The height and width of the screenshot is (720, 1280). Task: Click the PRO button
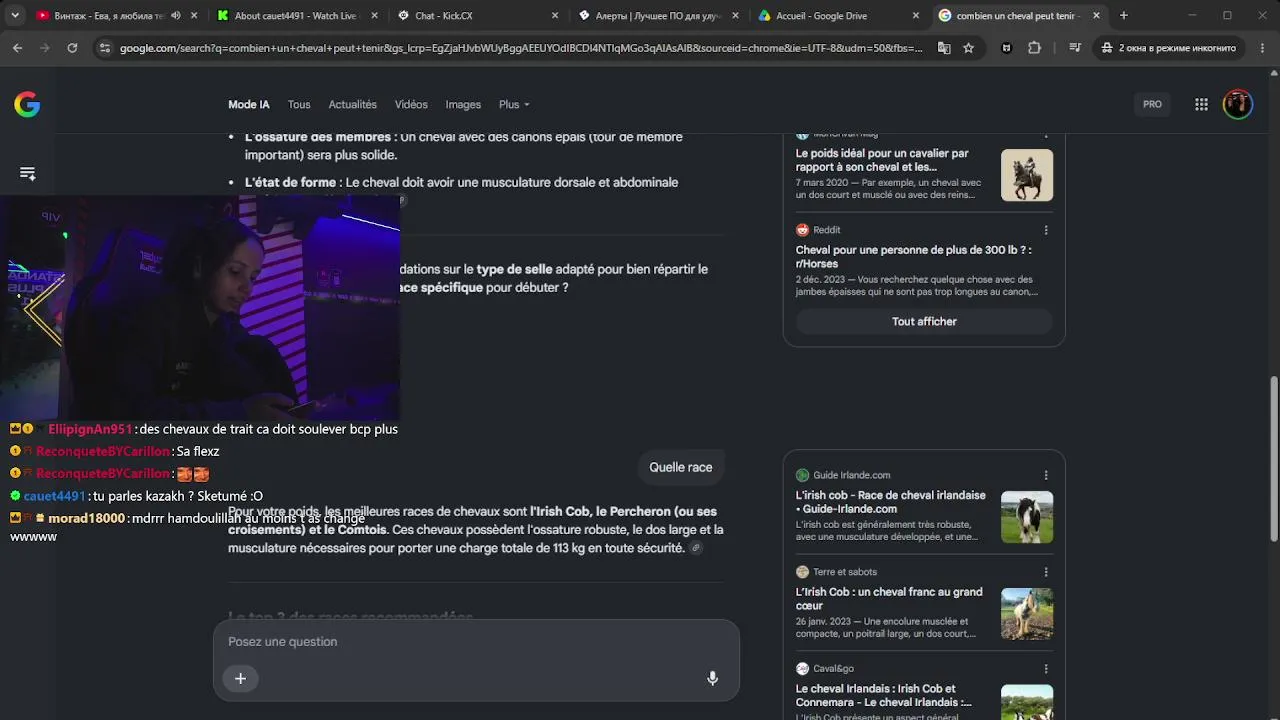[1153, 104]
